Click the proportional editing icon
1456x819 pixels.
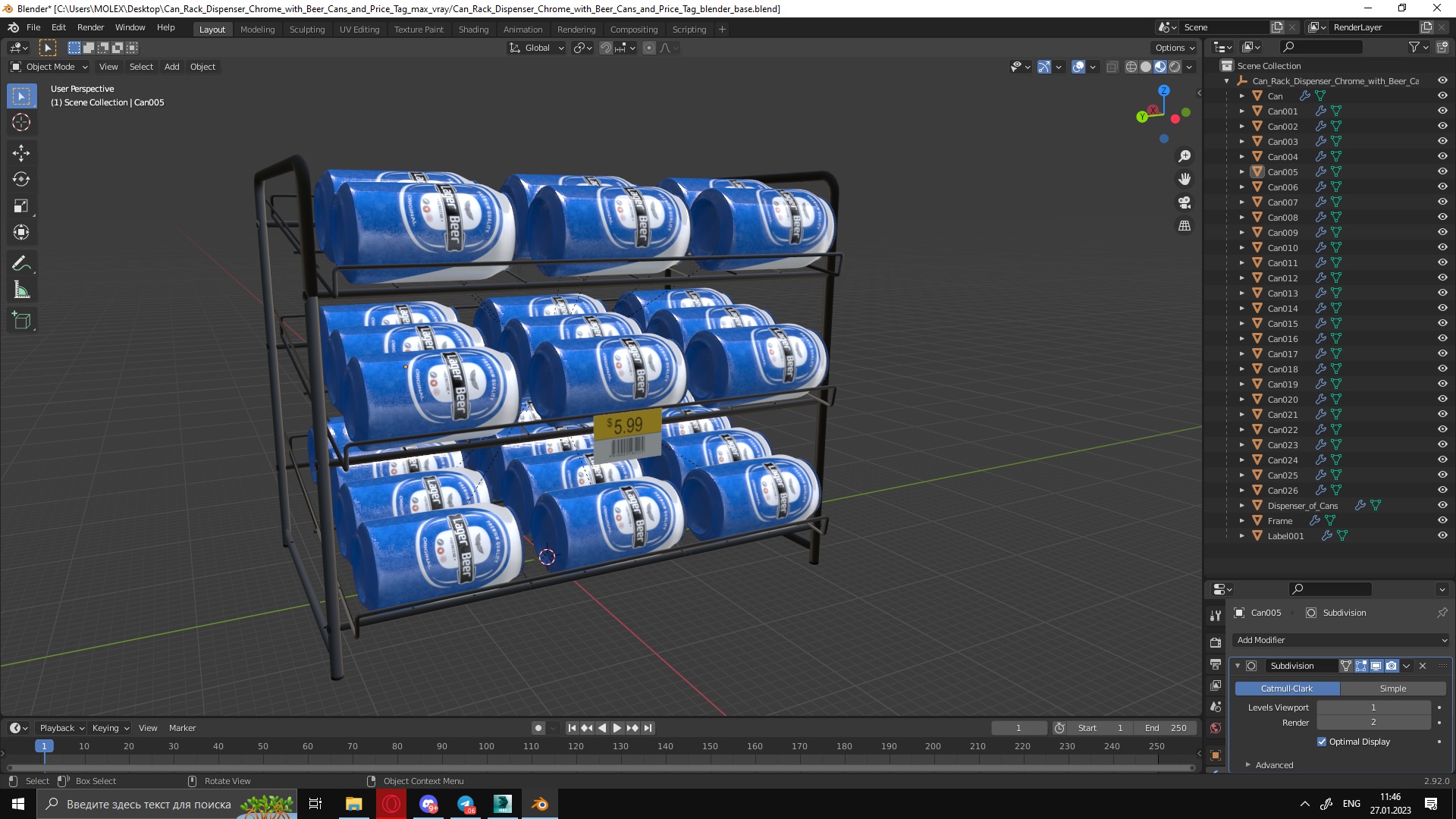(649, 48)
